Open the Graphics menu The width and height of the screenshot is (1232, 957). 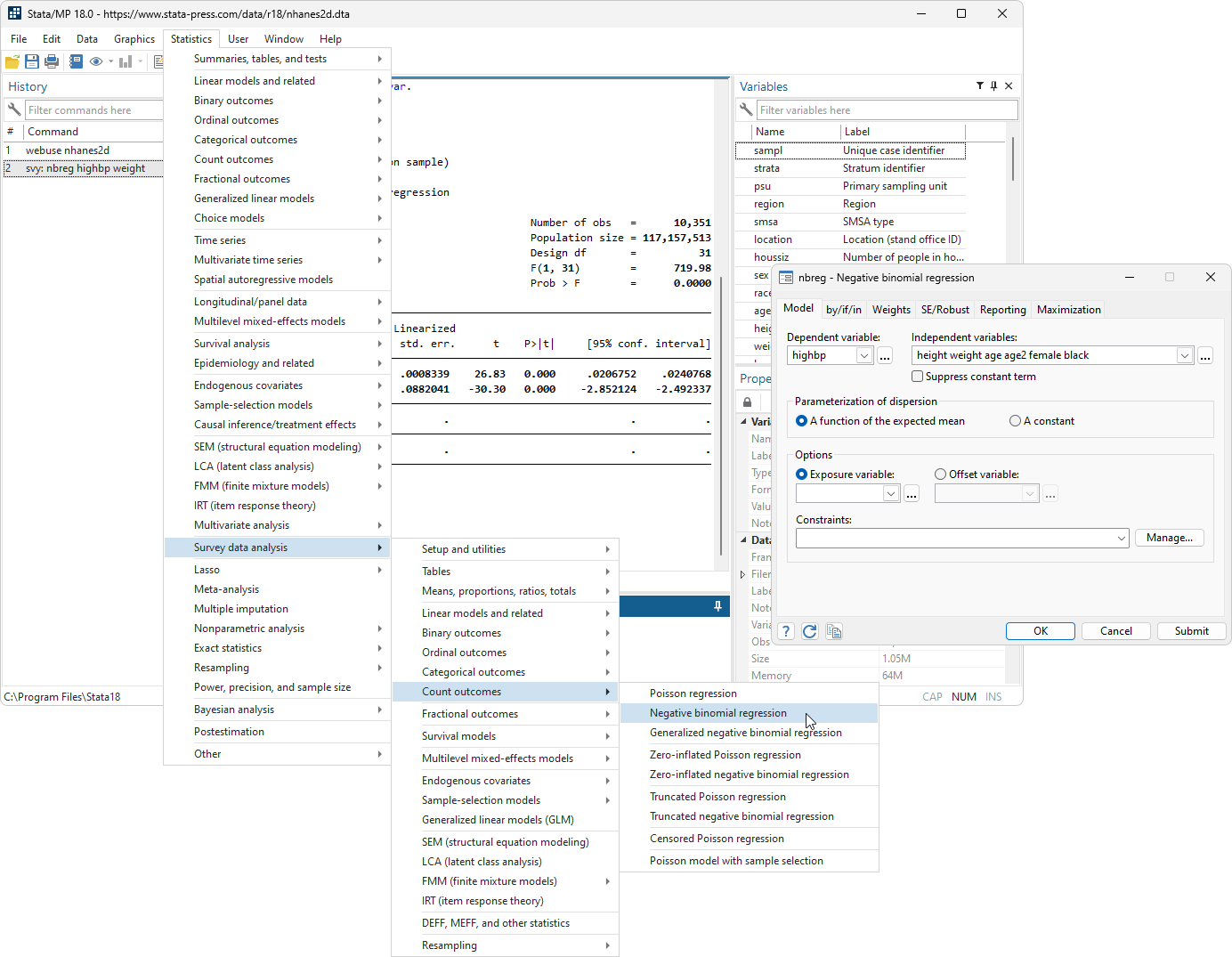[x=134, y=39]
